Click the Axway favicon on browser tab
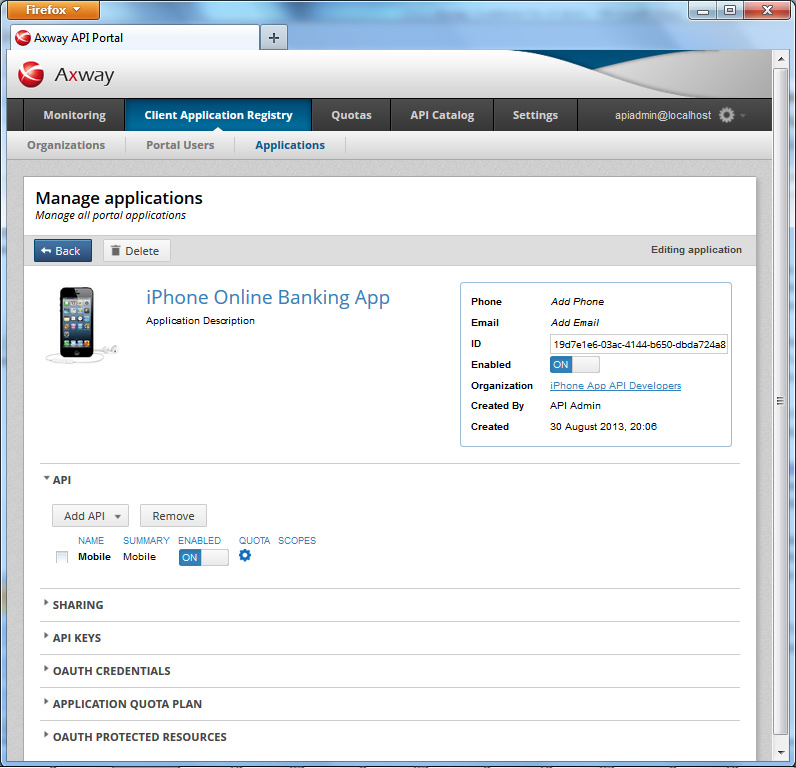Viewport: 796px width, 768px height. tap(22, 38)
